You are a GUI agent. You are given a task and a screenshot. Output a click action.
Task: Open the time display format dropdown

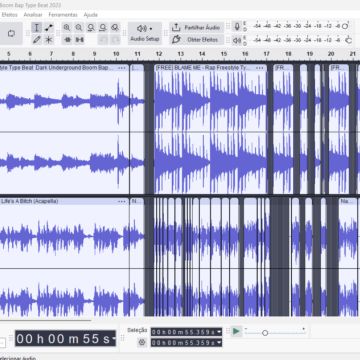tap(114, 339)
